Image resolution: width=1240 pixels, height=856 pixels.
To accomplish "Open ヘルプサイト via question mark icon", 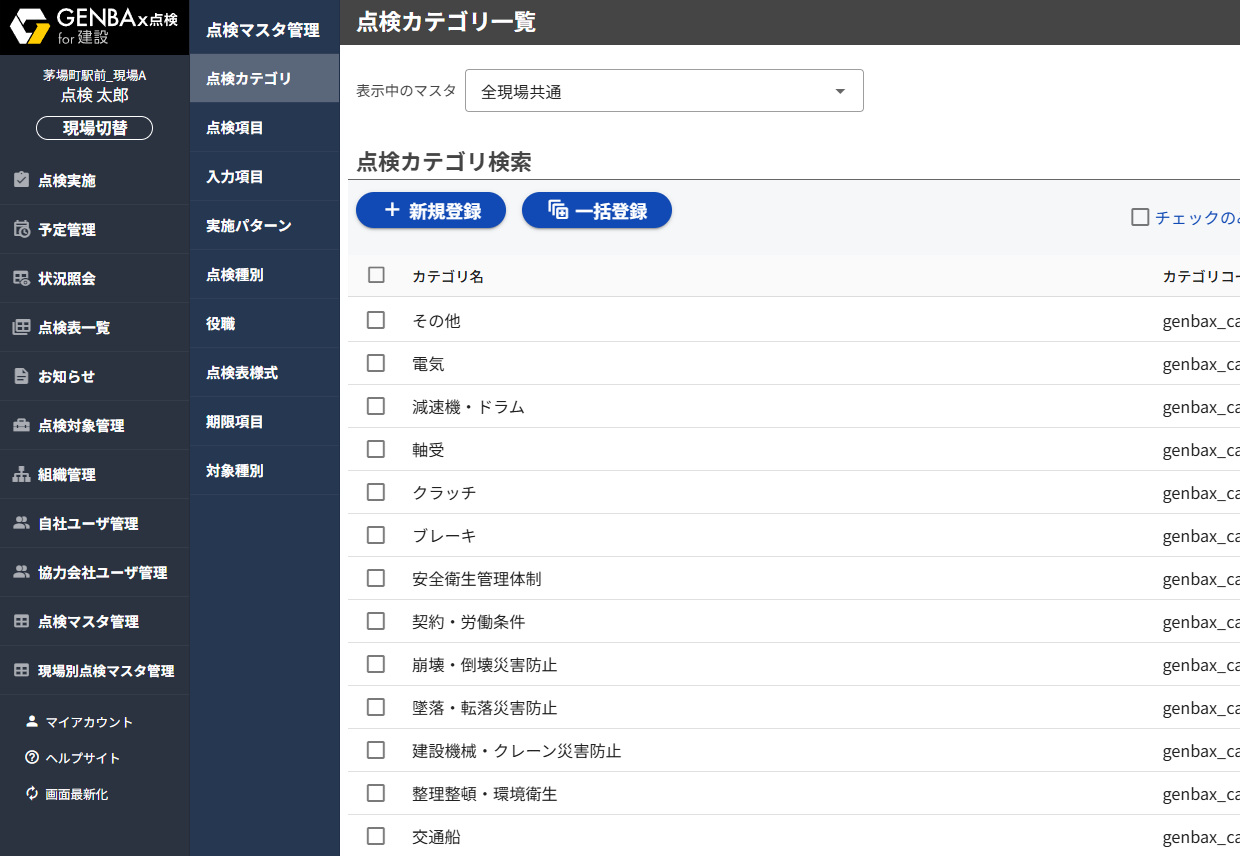I will click(32, 758).
